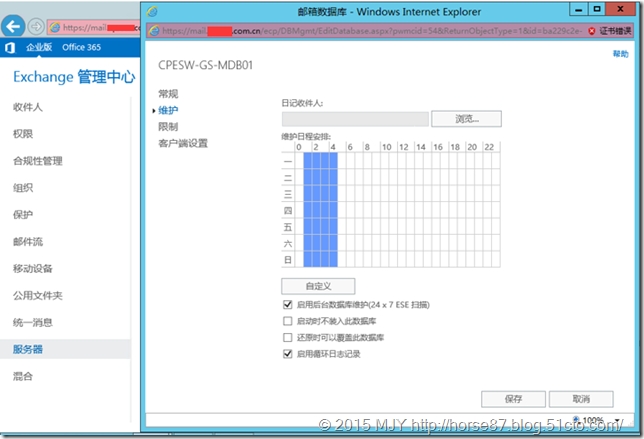Check 启动时不装入此数据库 option

[x=288, y=321]
